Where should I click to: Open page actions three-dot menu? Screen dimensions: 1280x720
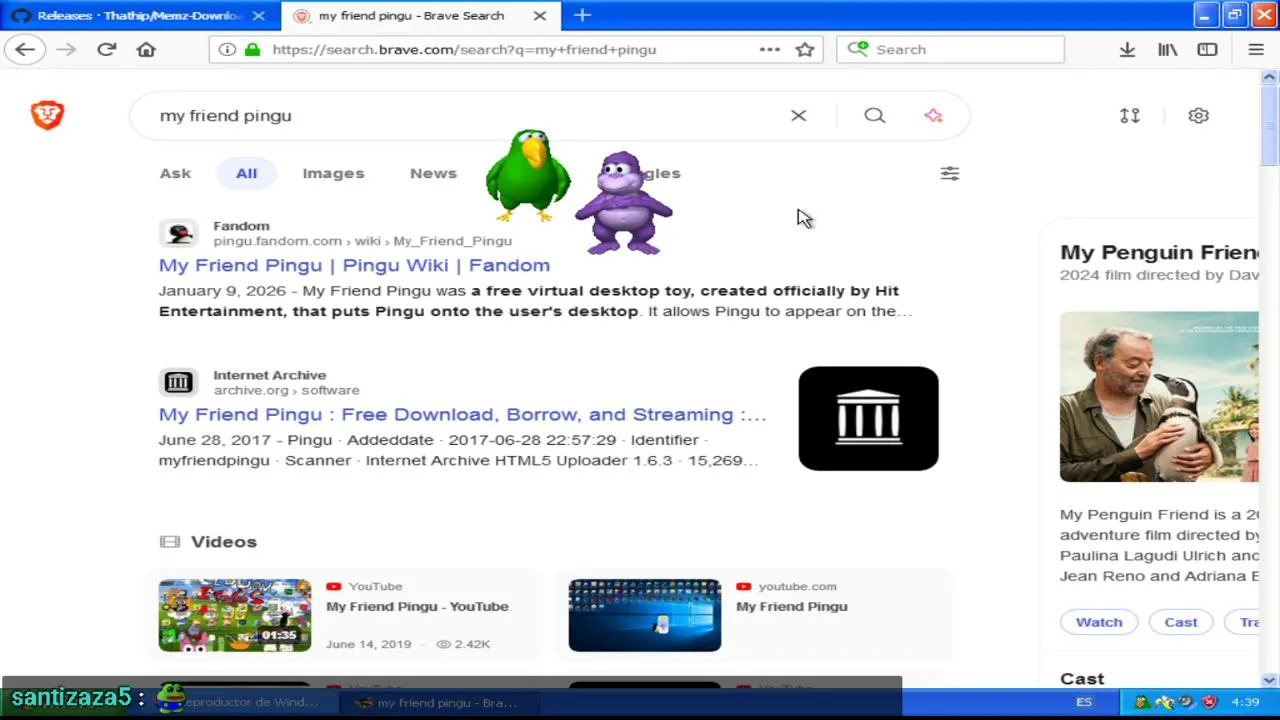pyautogui.click(x=769, y=49)
